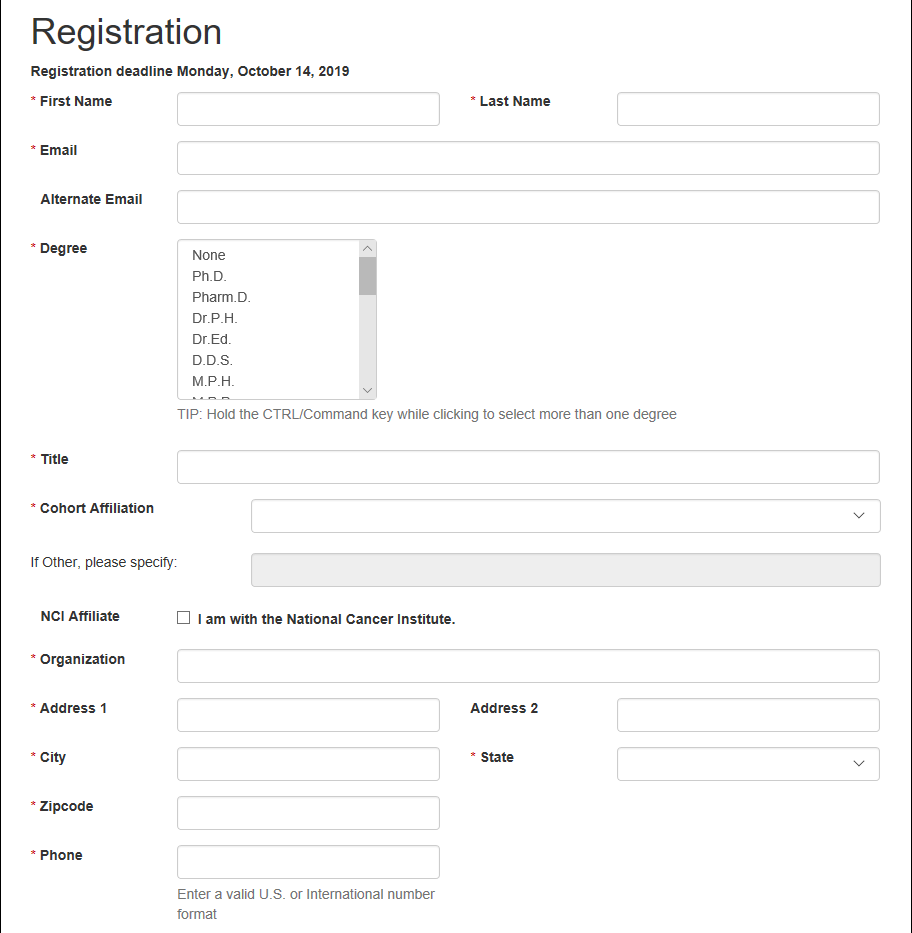Focus the Phone number field
912x933 pixels.
[x=308, y=862]
